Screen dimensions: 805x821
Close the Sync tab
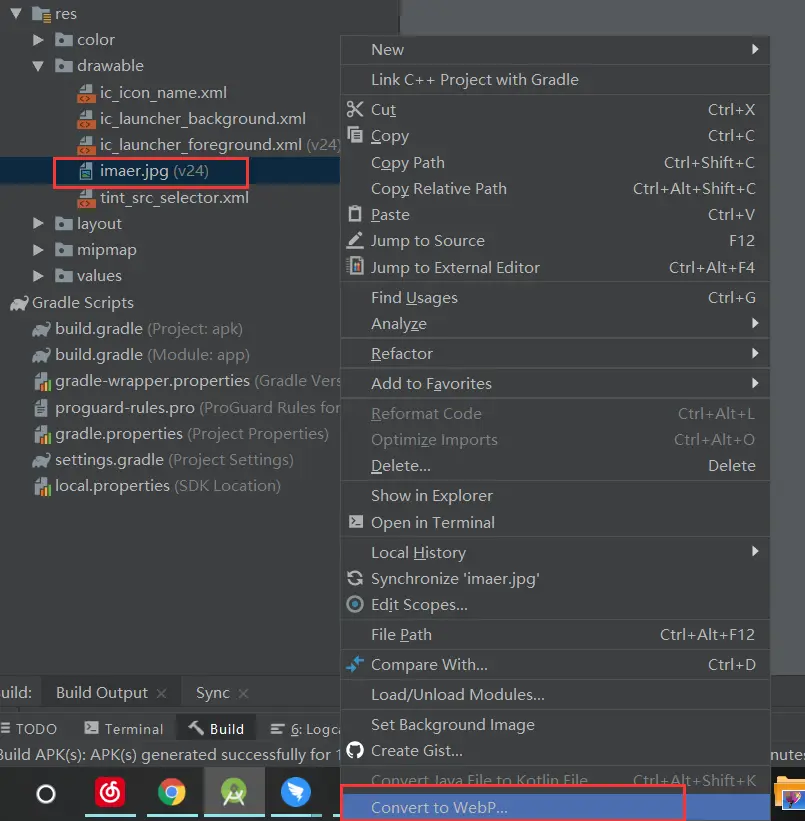[x=243, y=694]
